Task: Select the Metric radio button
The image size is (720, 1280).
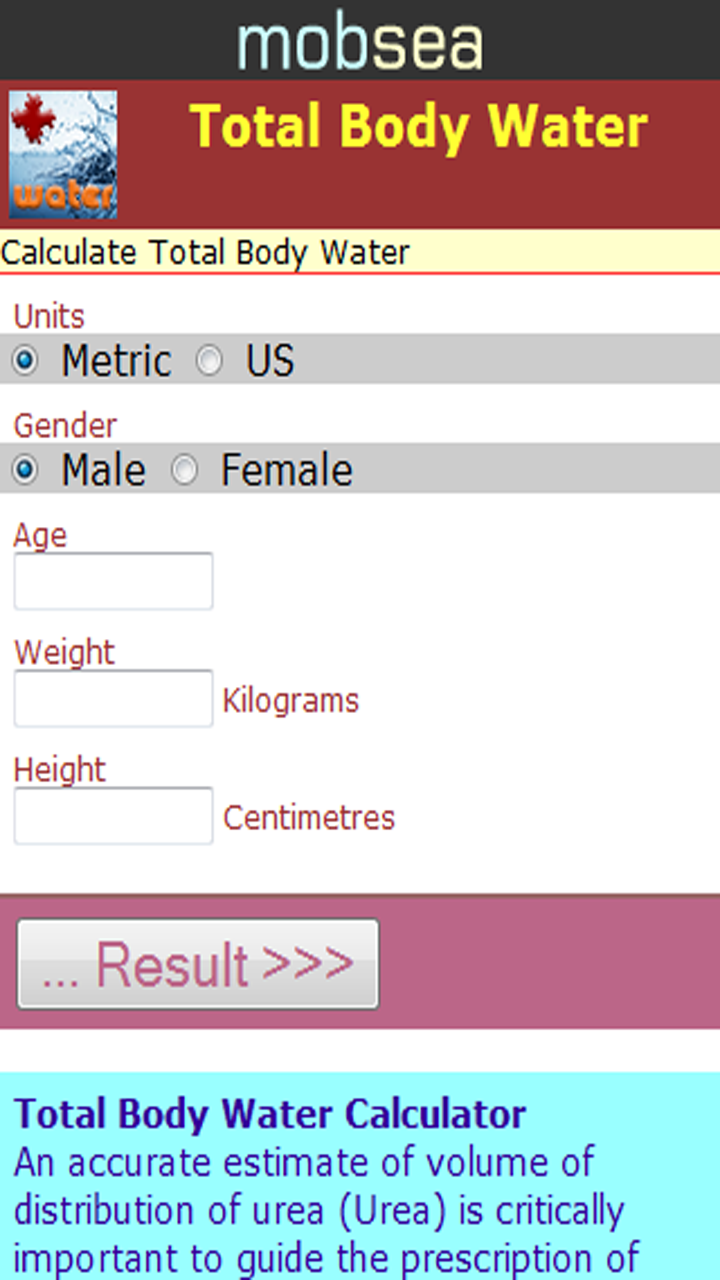Action: [23, 362]
